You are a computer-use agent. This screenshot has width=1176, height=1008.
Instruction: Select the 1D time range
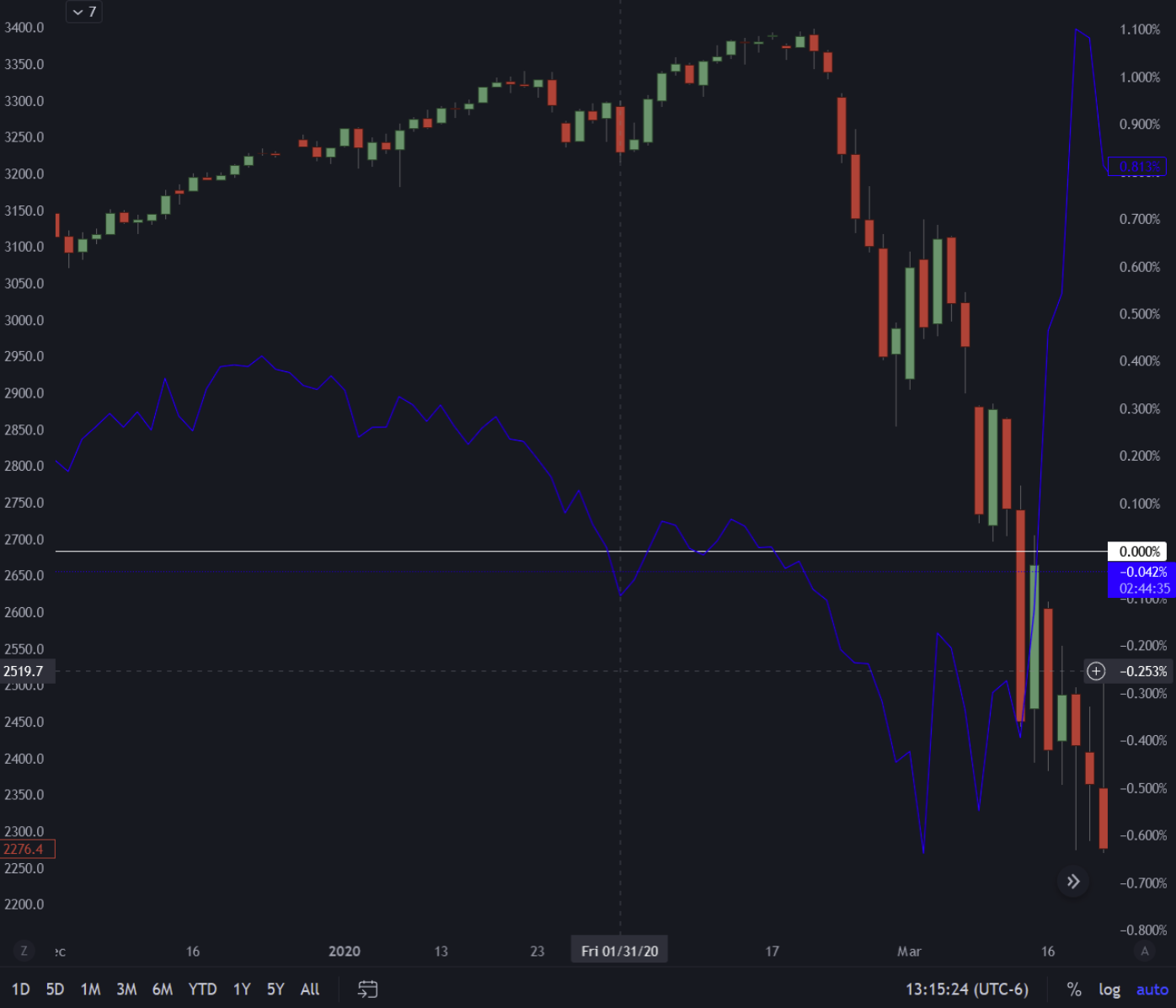pyautogui.click(x=21, y=989)
